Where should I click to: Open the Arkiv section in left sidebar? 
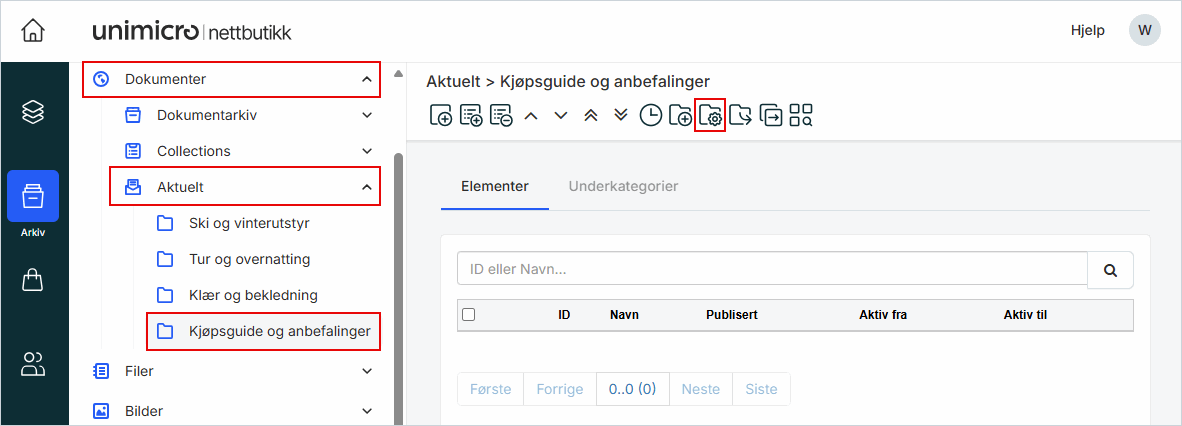tap(33, 199)
